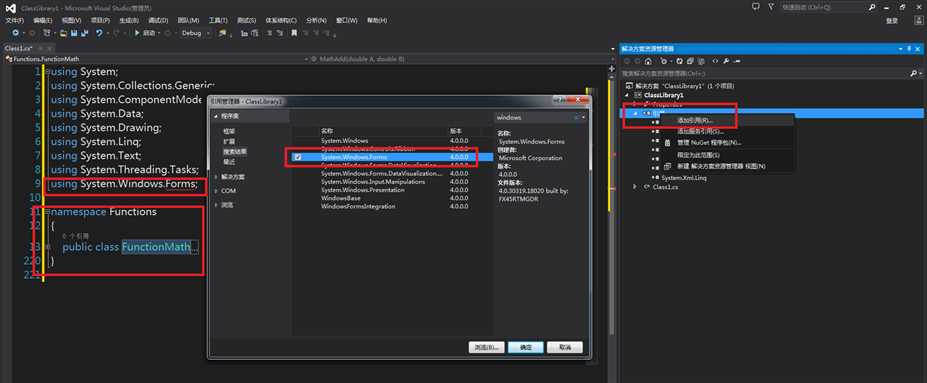Click the Visual Studio logo icon
Screen dimensions: 927x383
click(11, 8)
